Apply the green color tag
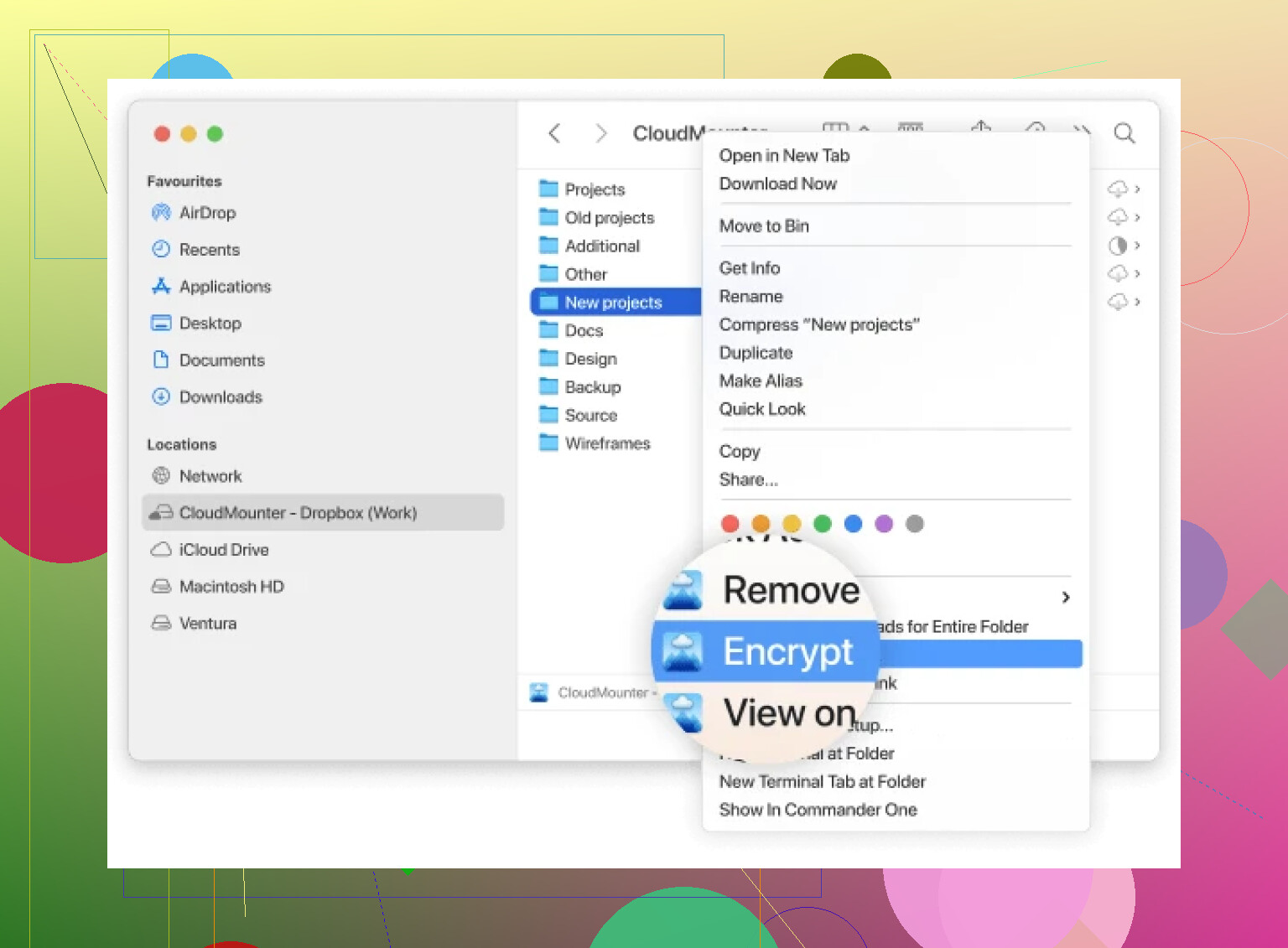Viewport: 1288px width, 948px height. coord(823,524)
